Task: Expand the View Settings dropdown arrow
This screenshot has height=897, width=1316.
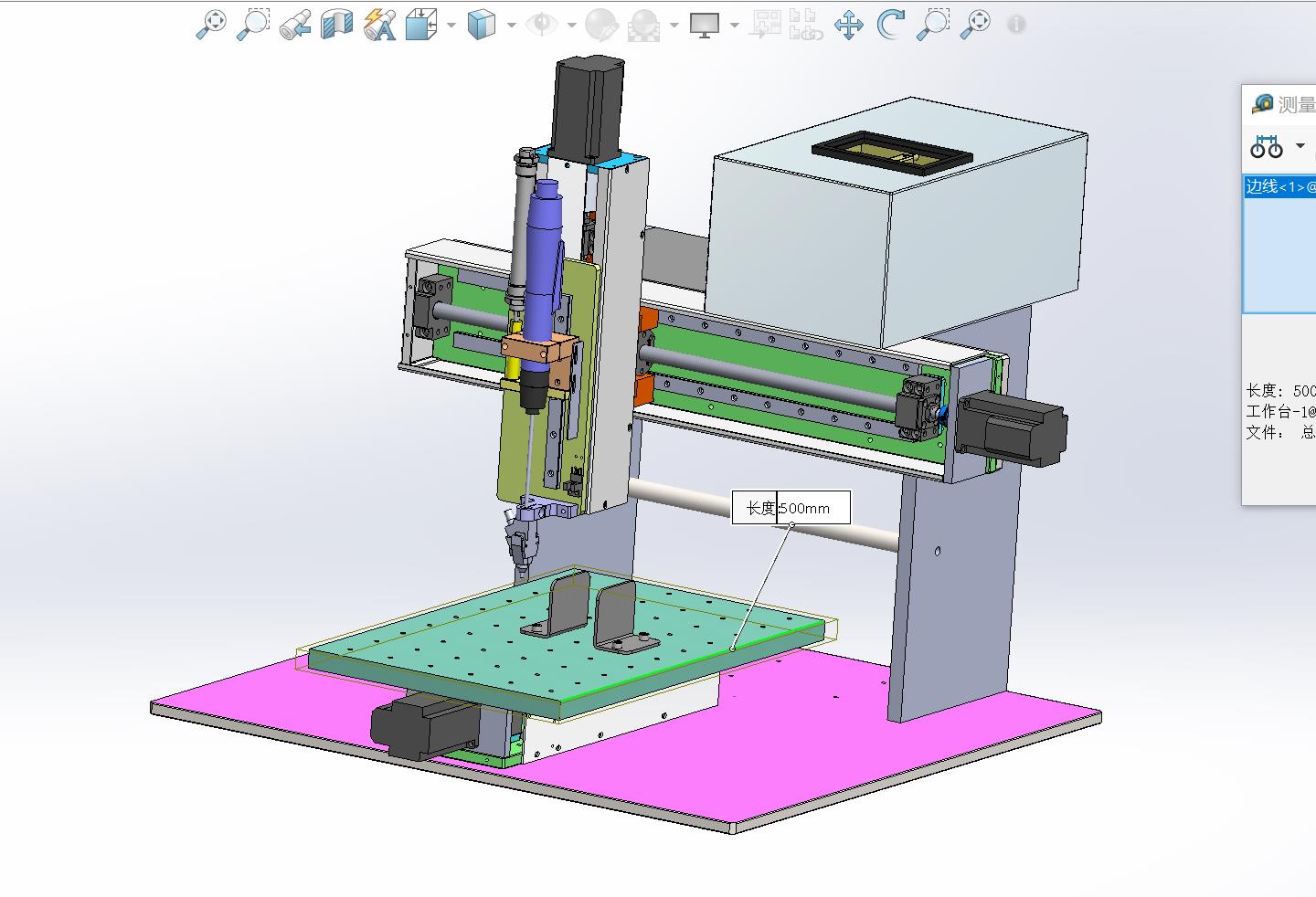Action: (734, 25)
